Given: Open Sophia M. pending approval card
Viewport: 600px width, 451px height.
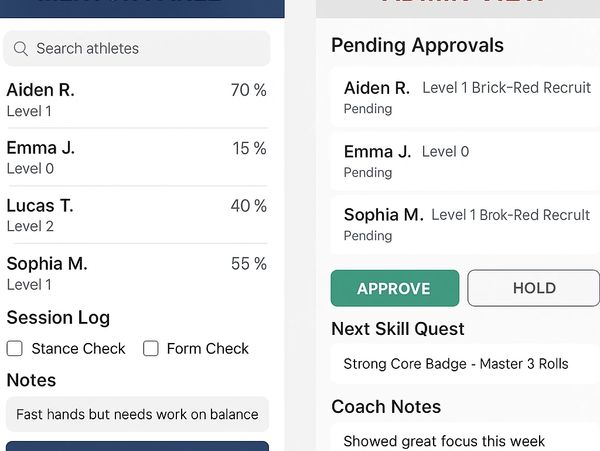Looking at the screenshot, I should click(x=465, y=225).
